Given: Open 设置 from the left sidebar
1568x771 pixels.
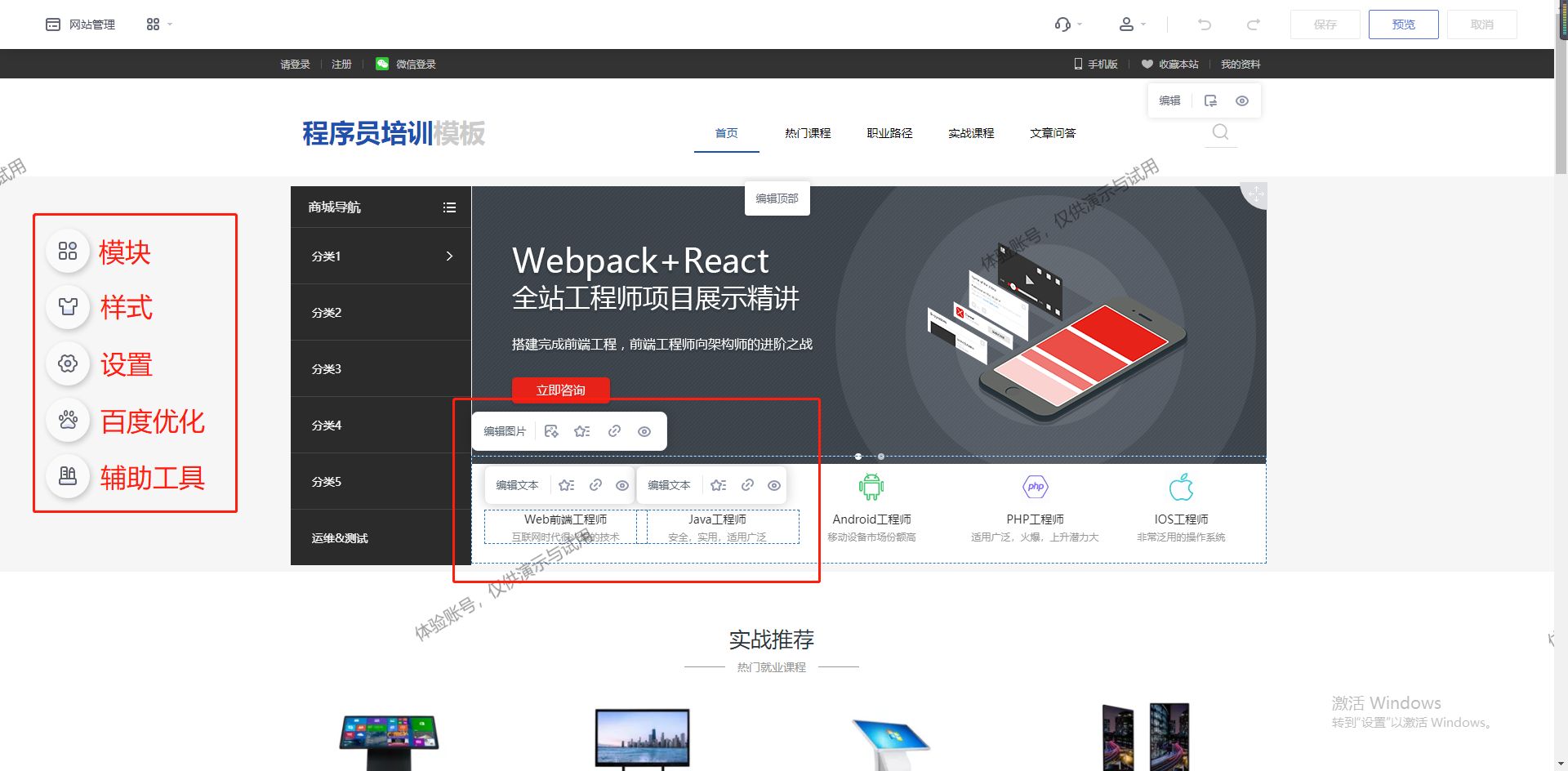Looking at the screenshot, I should click(x=68, y=364).
